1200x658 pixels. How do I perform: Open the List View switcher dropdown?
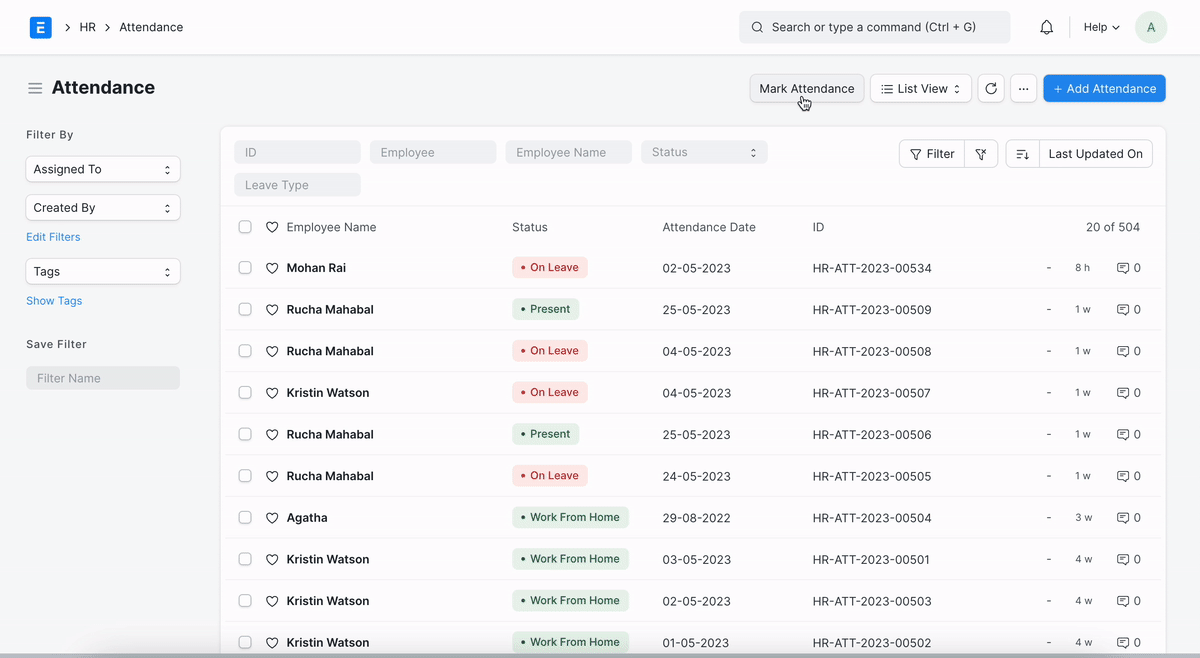(x=920, y=89)
